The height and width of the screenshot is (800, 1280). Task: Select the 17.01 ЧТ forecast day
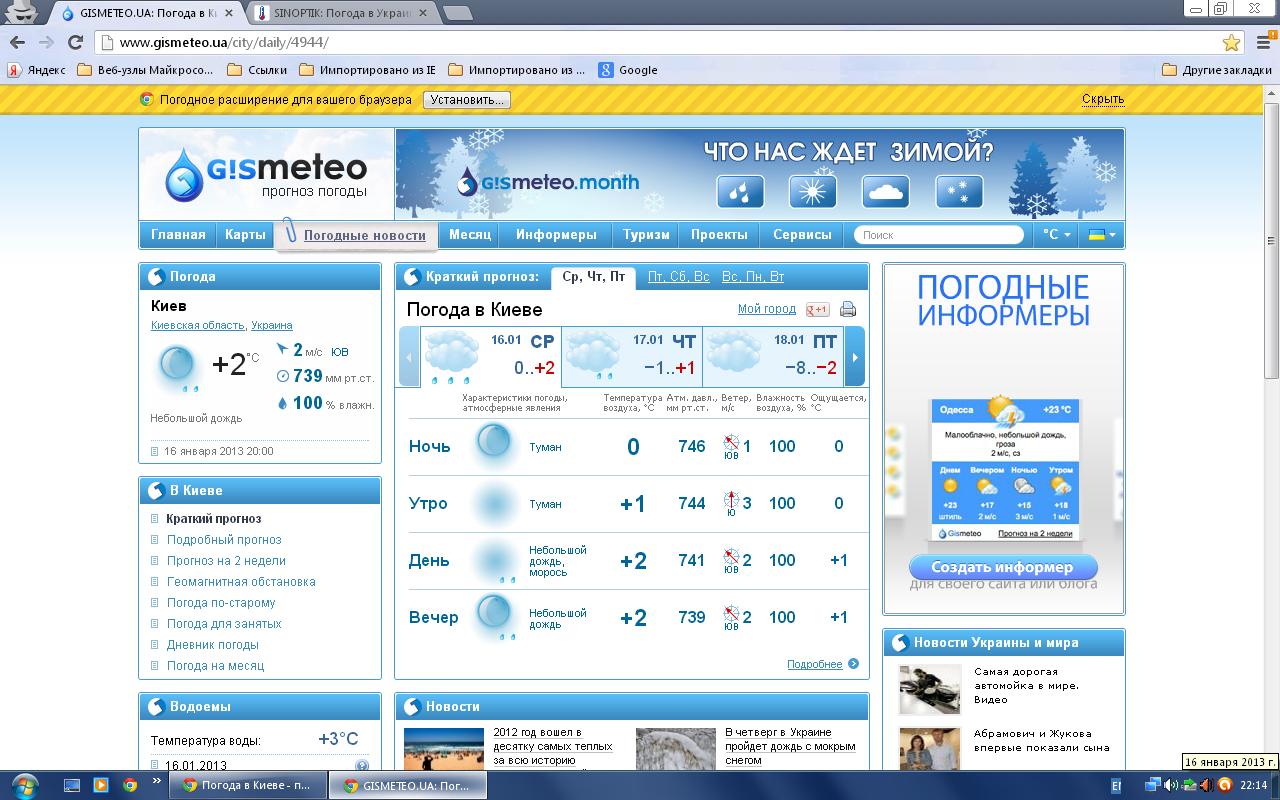tap(632, 356)
